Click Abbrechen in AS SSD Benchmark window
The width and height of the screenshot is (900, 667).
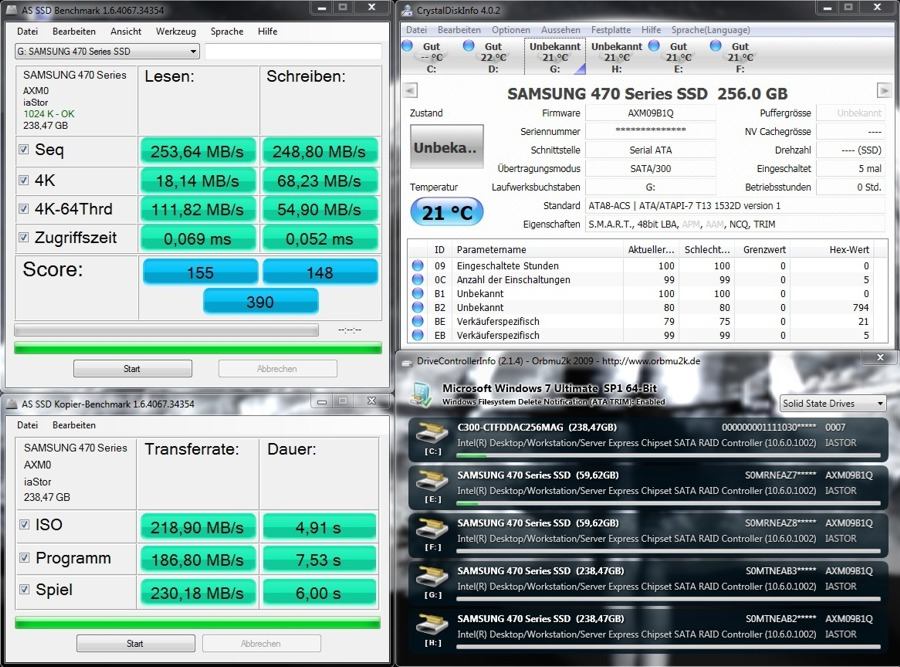pos(278,369)
